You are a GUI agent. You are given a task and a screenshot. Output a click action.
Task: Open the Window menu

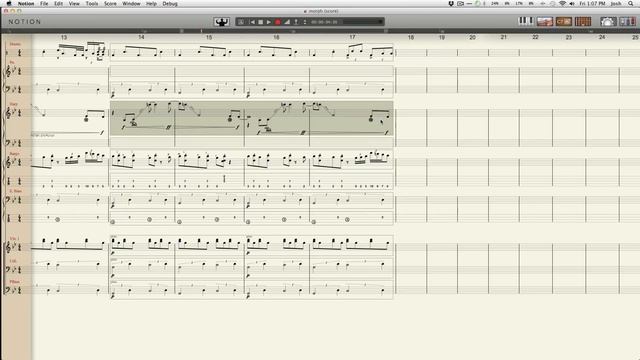[131, 4]
